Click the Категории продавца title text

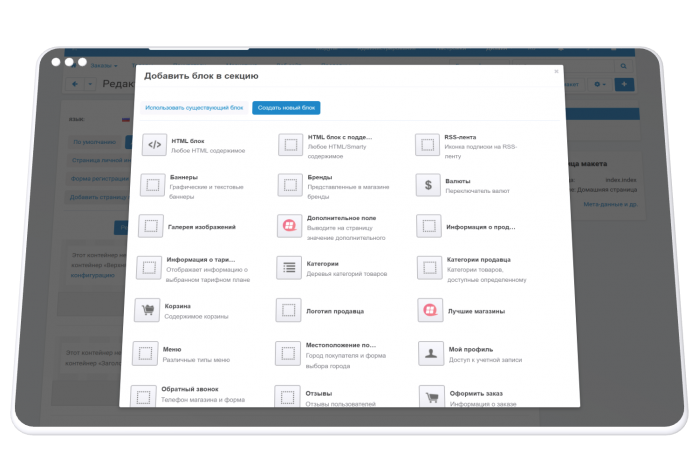click(x=479, y=259)
